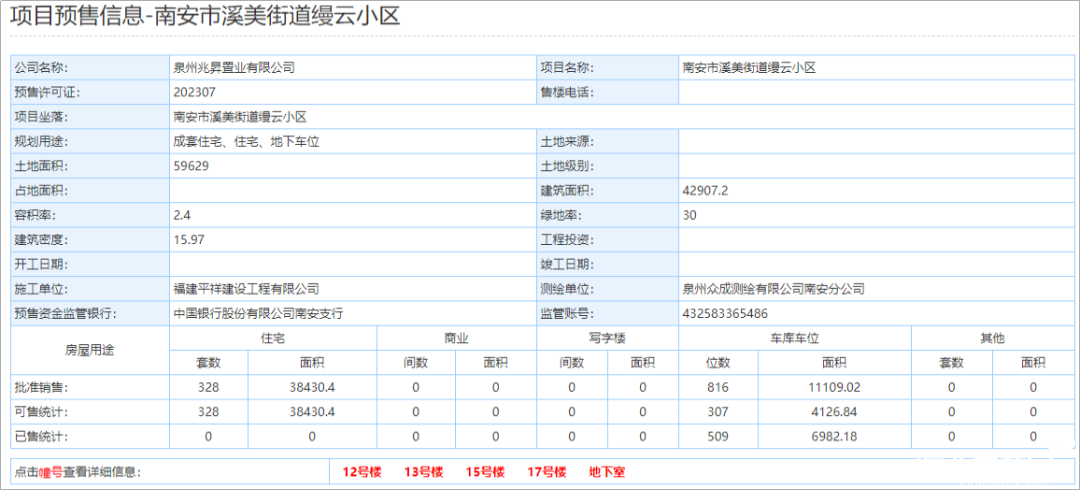This screenshot has width=1080, height=490.
Task: Click the green rate value 30
Action: (x=689, y=215)
